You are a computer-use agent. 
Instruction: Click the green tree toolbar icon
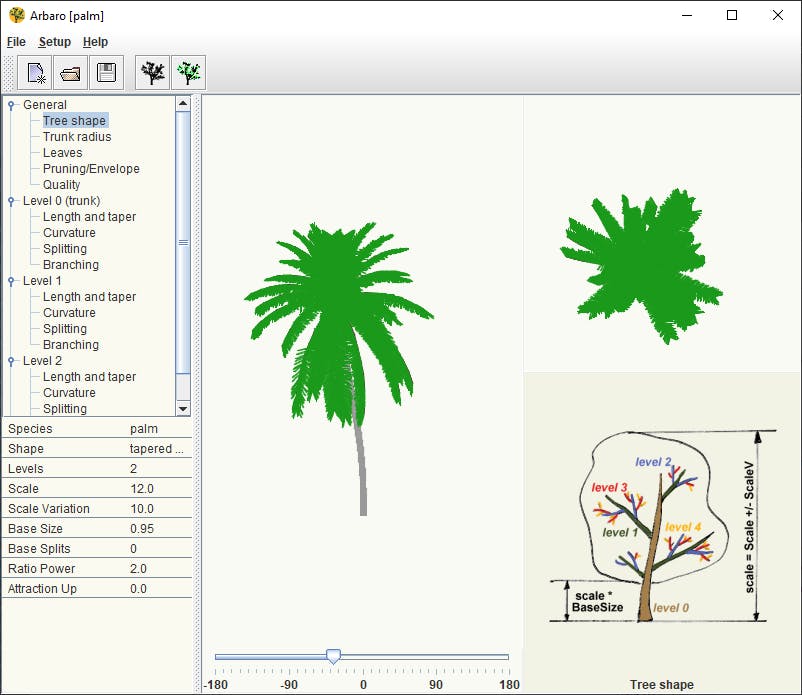click(x=188, y=73)
